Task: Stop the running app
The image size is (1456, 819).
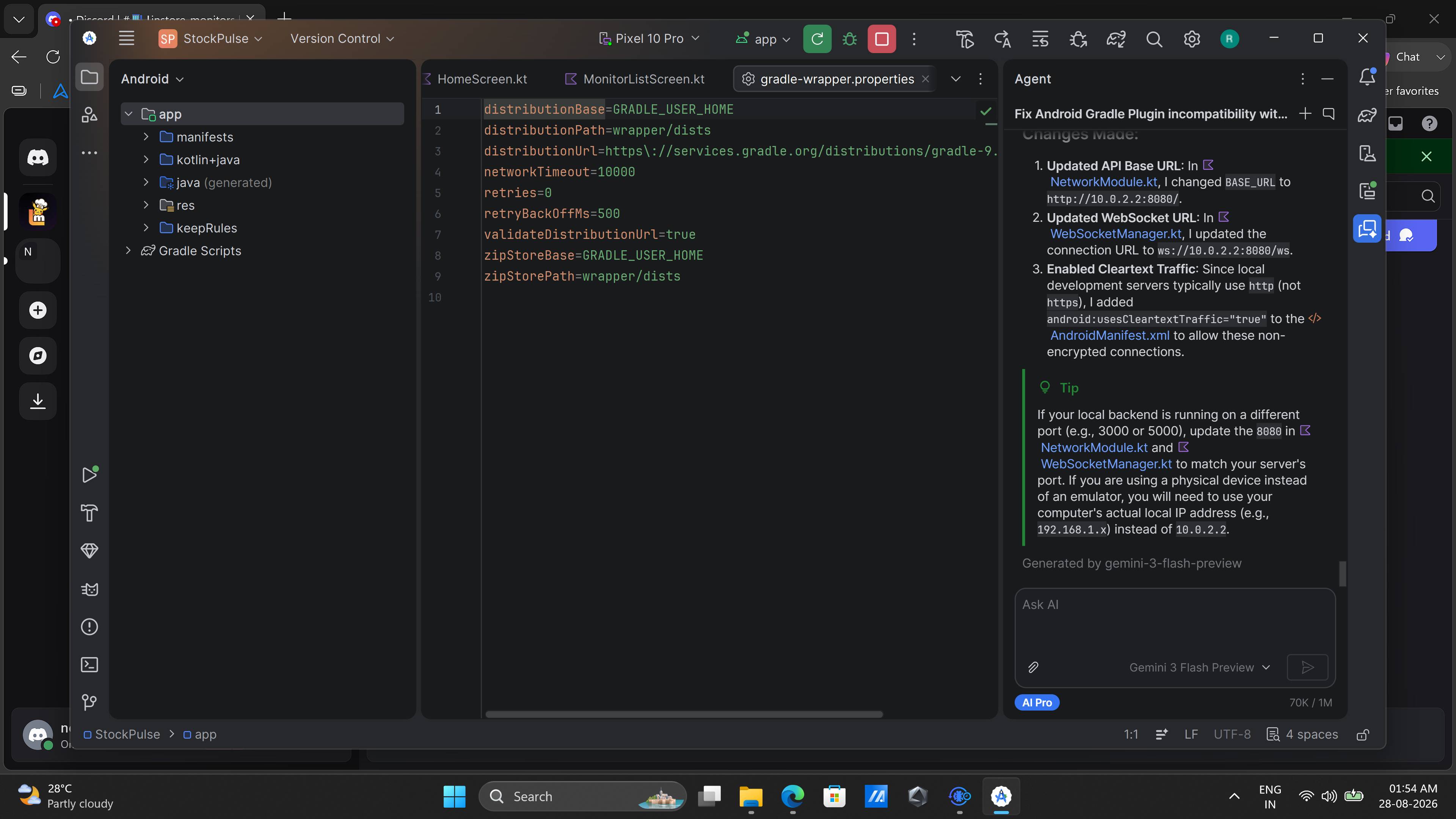Action: pyautogui.click(x=881, y=39)
